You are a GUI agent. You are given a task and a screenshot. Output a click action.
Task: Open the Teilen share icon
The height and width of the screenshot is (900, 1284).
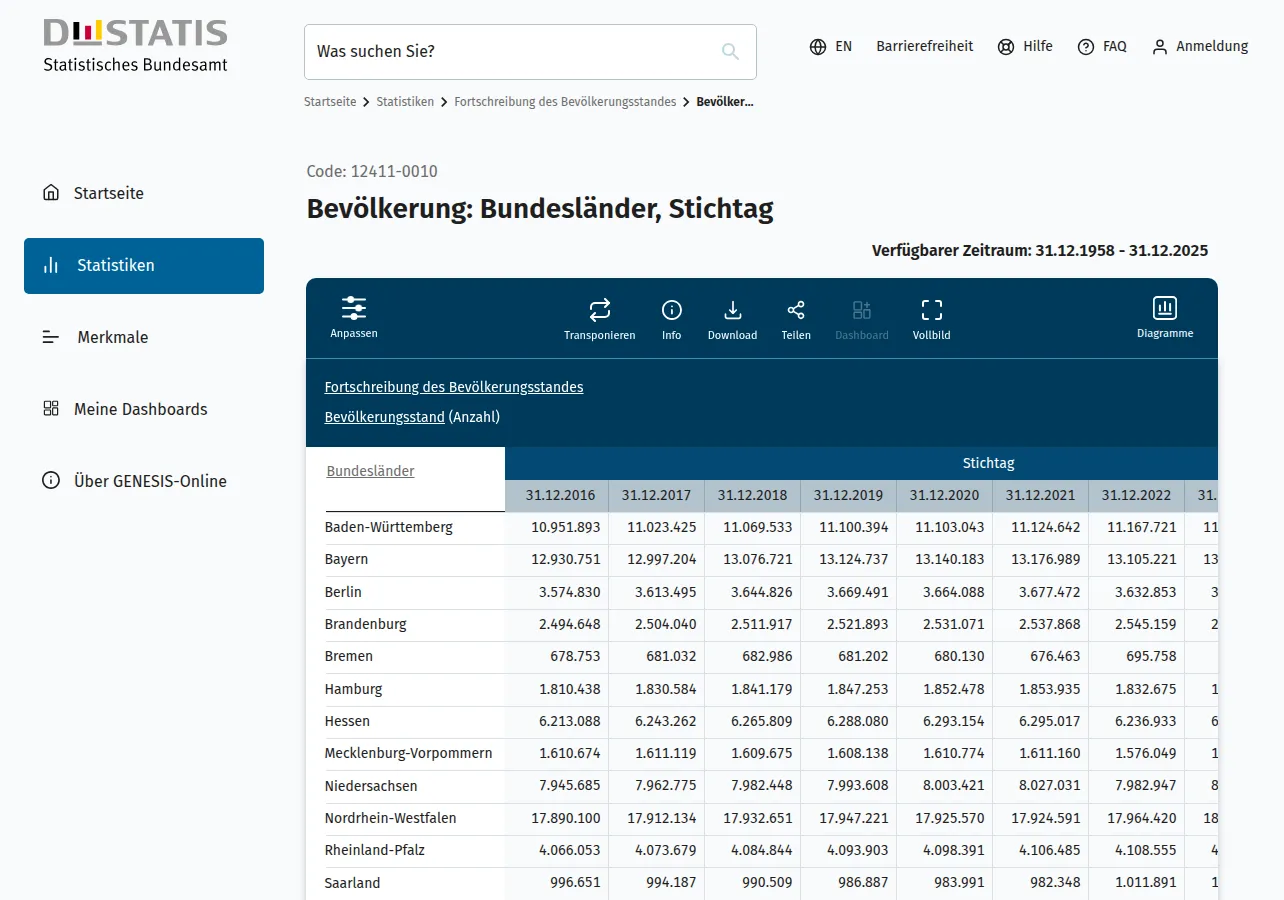click(796, 310)
